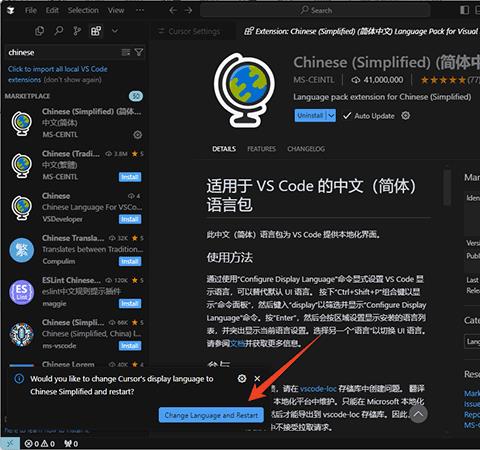This screenshot has height=450, width=480.
Task: Go back with the left arrow
Action: point(173,10)
